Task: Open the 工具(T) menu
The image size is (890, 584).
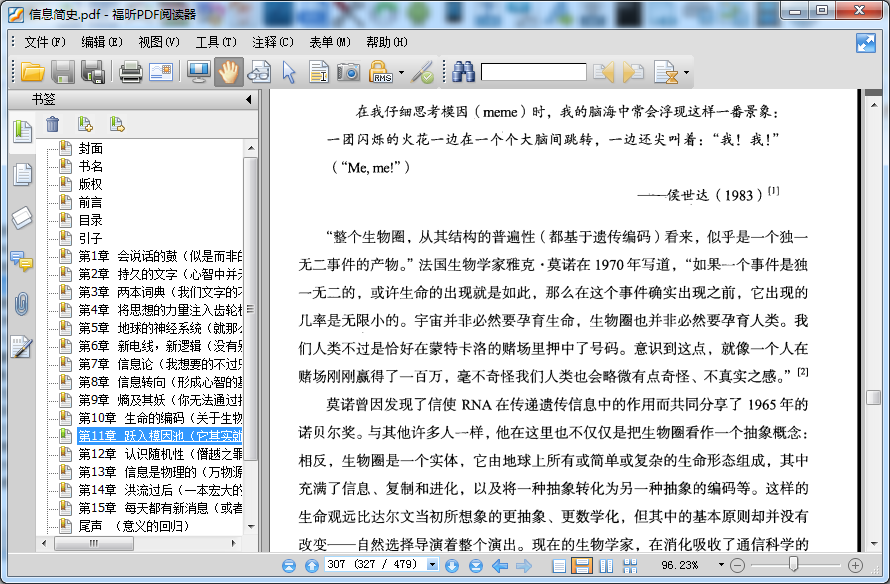Action: [x=216, y=42]
